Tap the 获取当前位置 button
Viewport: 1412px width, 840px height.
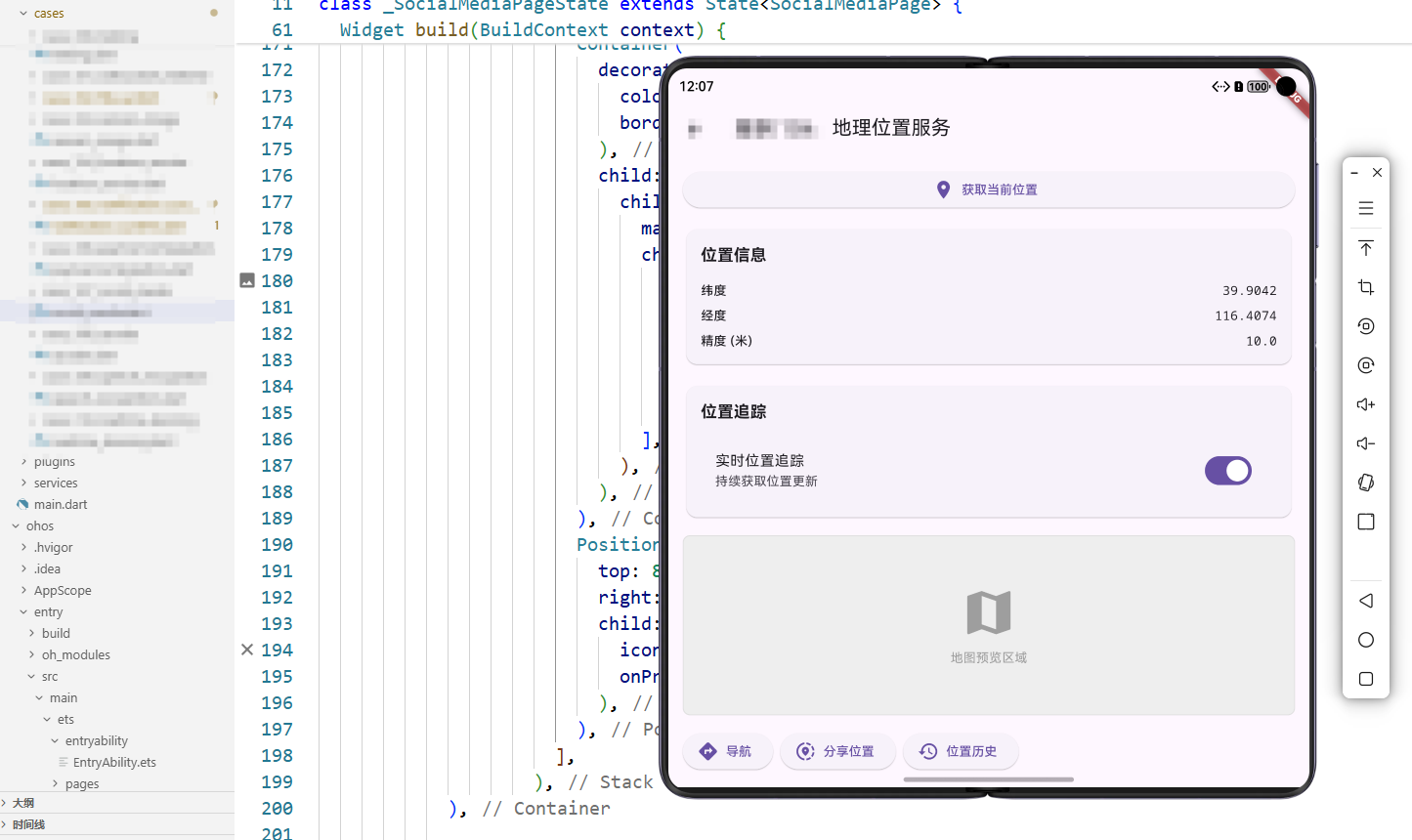(x=988, y=189)
